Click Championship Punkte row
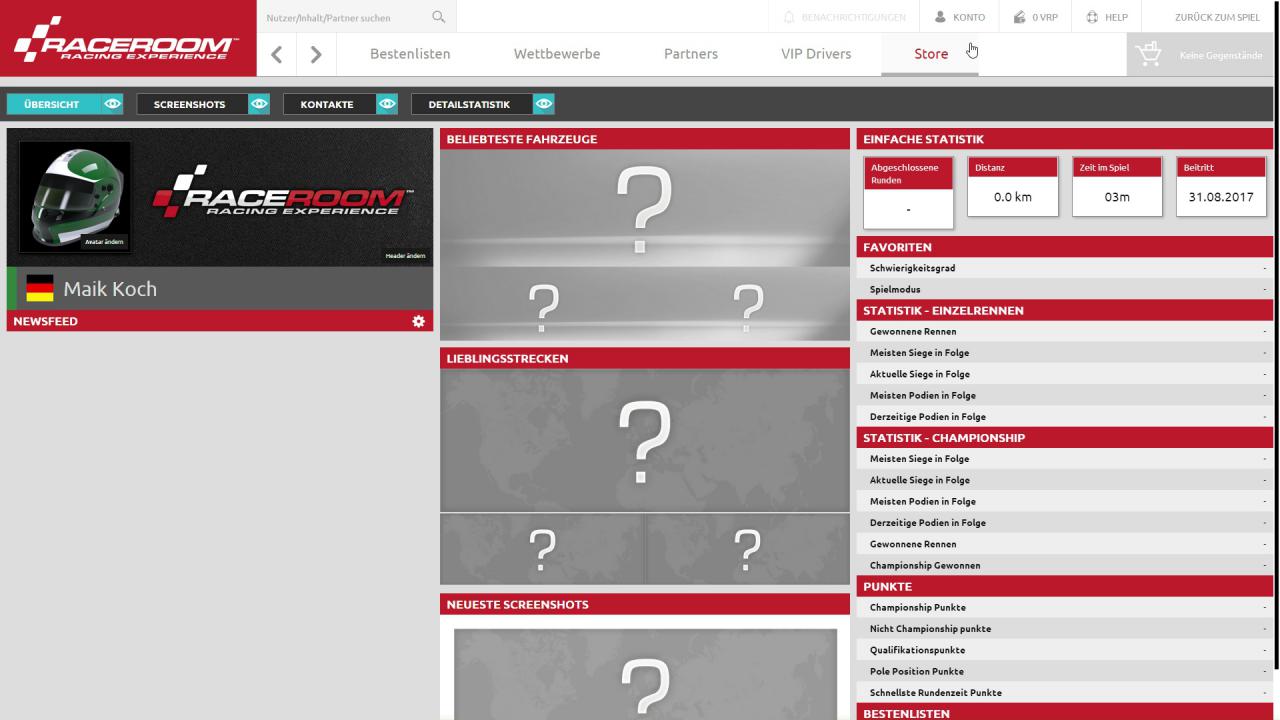Viewport: 1280px width, 720px height. [x=1064, y=607]
